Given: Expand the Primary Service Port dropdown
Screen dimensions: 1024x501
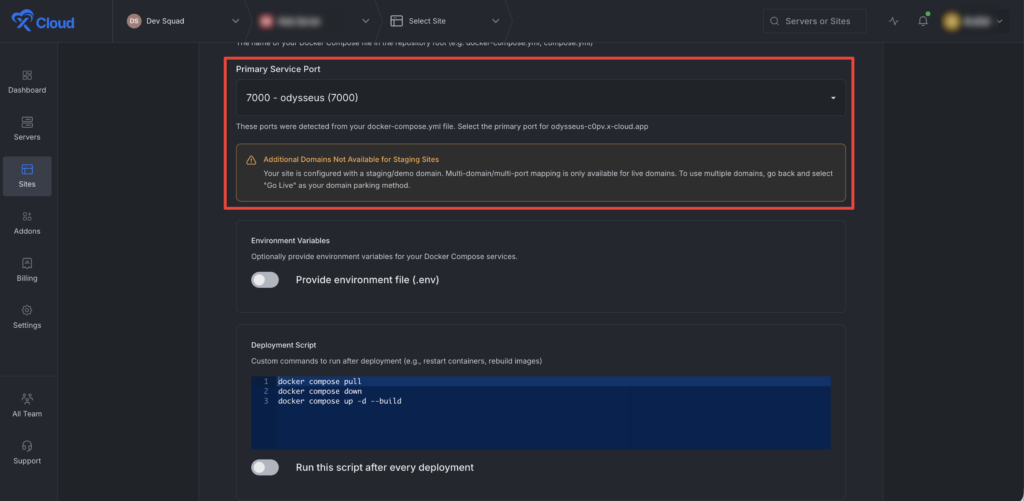Looking at the screenshot, I should (541, 98).
